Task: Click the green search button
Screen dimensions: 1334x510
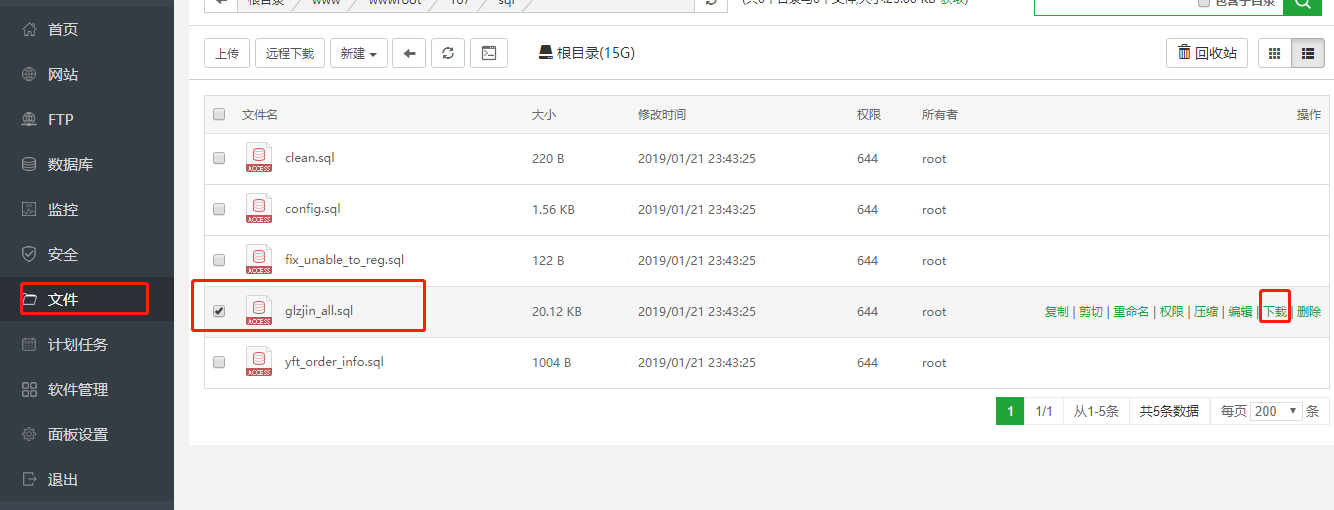Action: pyautogui.click(x=1303, y=3)
